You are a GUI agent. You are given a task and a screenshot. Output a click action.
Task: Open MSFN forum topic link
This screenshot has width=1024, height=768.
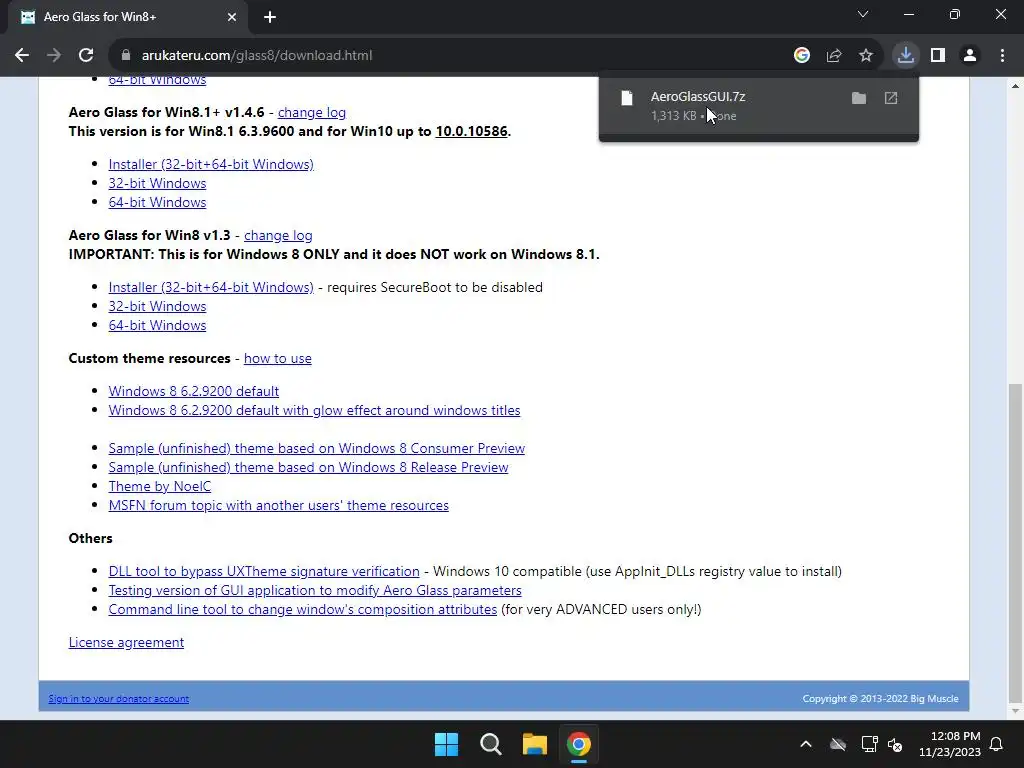click(278, 505)
